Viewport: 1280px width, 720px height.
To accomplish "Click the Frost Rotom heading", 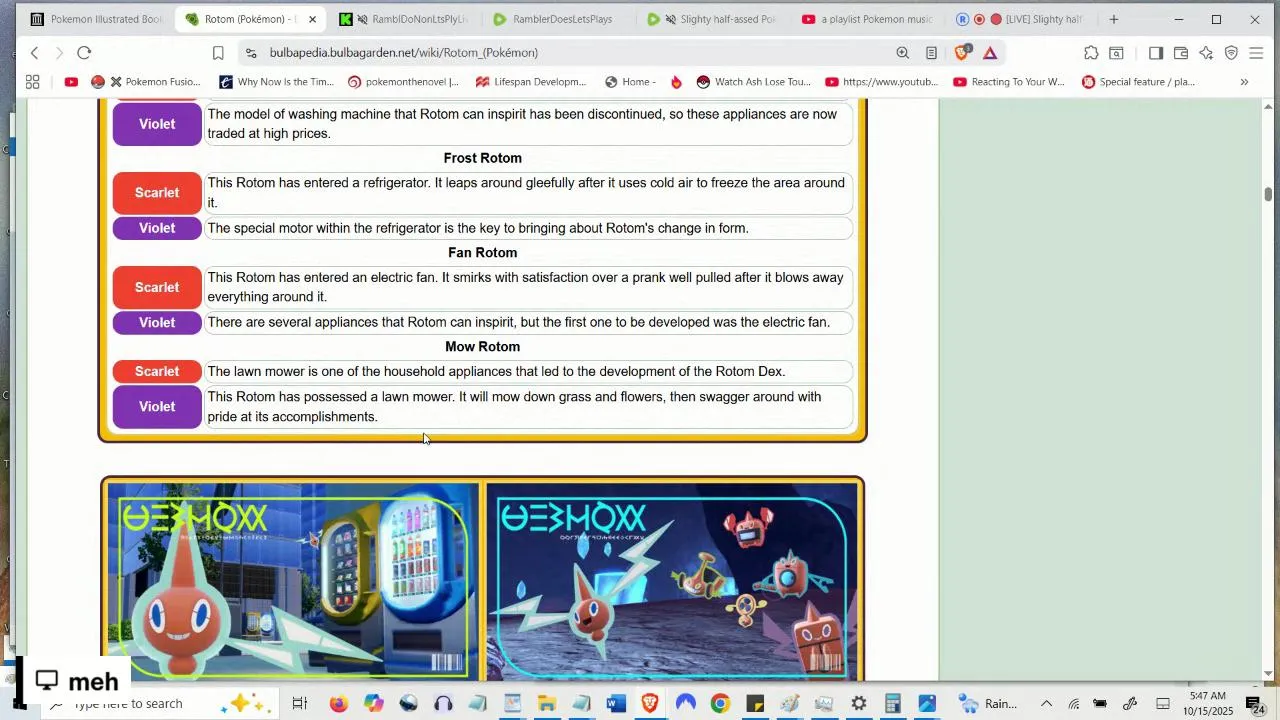I will (483, 158).
